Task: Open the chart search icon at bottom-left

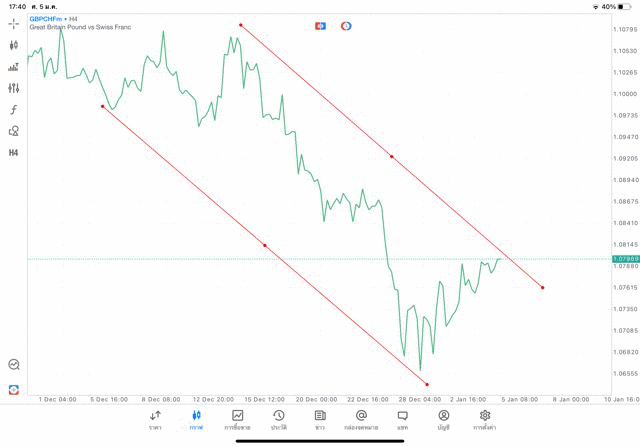Action: point(14,365)
